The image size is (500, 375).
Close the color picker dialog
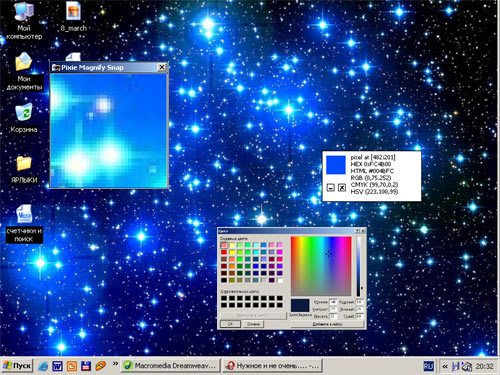363,231
